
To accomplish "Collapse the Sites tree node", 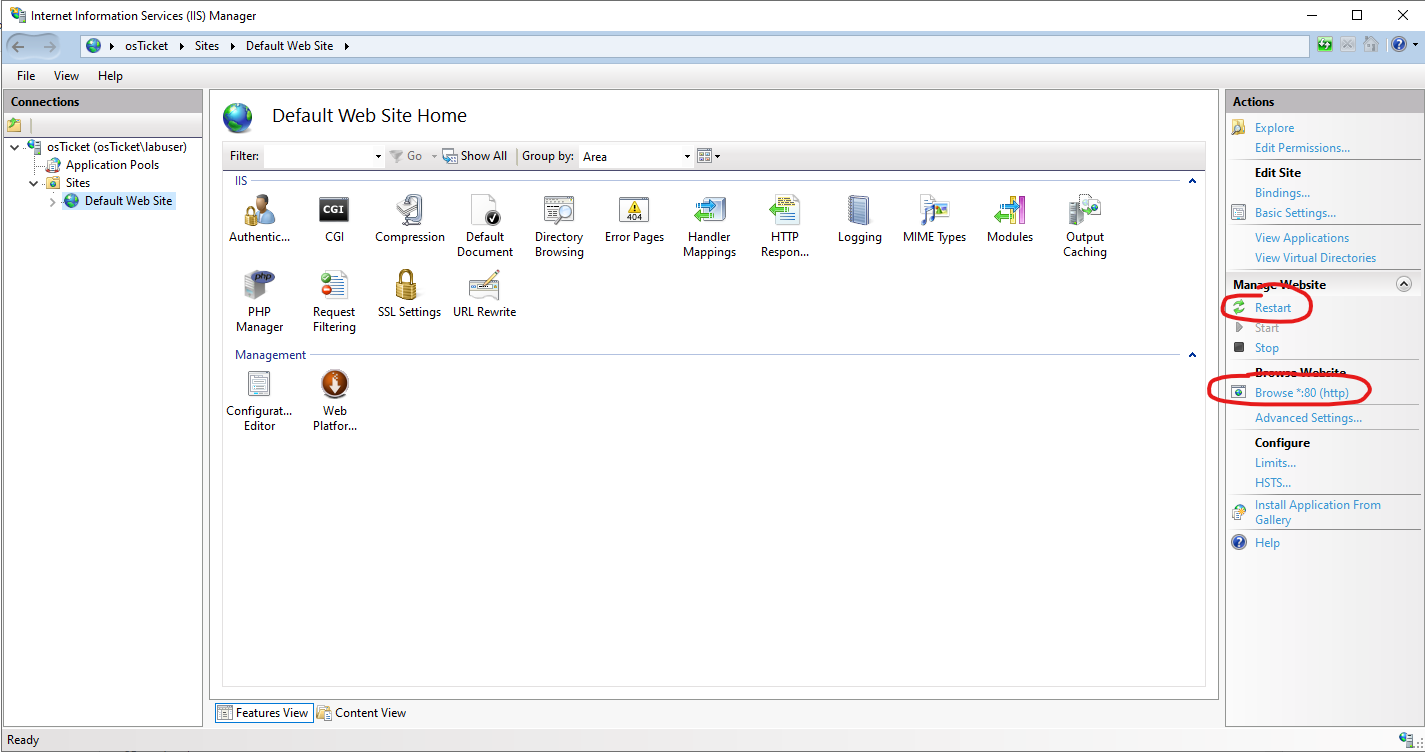I will pyautogui.click(x=33, y=183).
